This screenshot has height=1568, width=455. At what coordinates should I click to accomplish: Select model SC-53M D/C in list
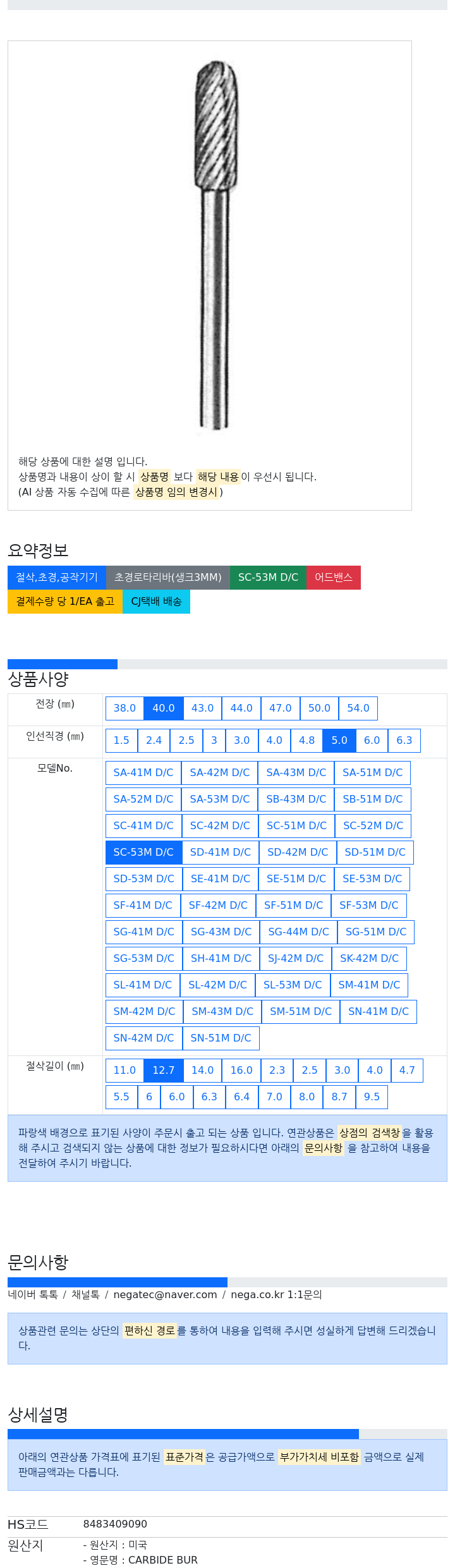point(143,852)
